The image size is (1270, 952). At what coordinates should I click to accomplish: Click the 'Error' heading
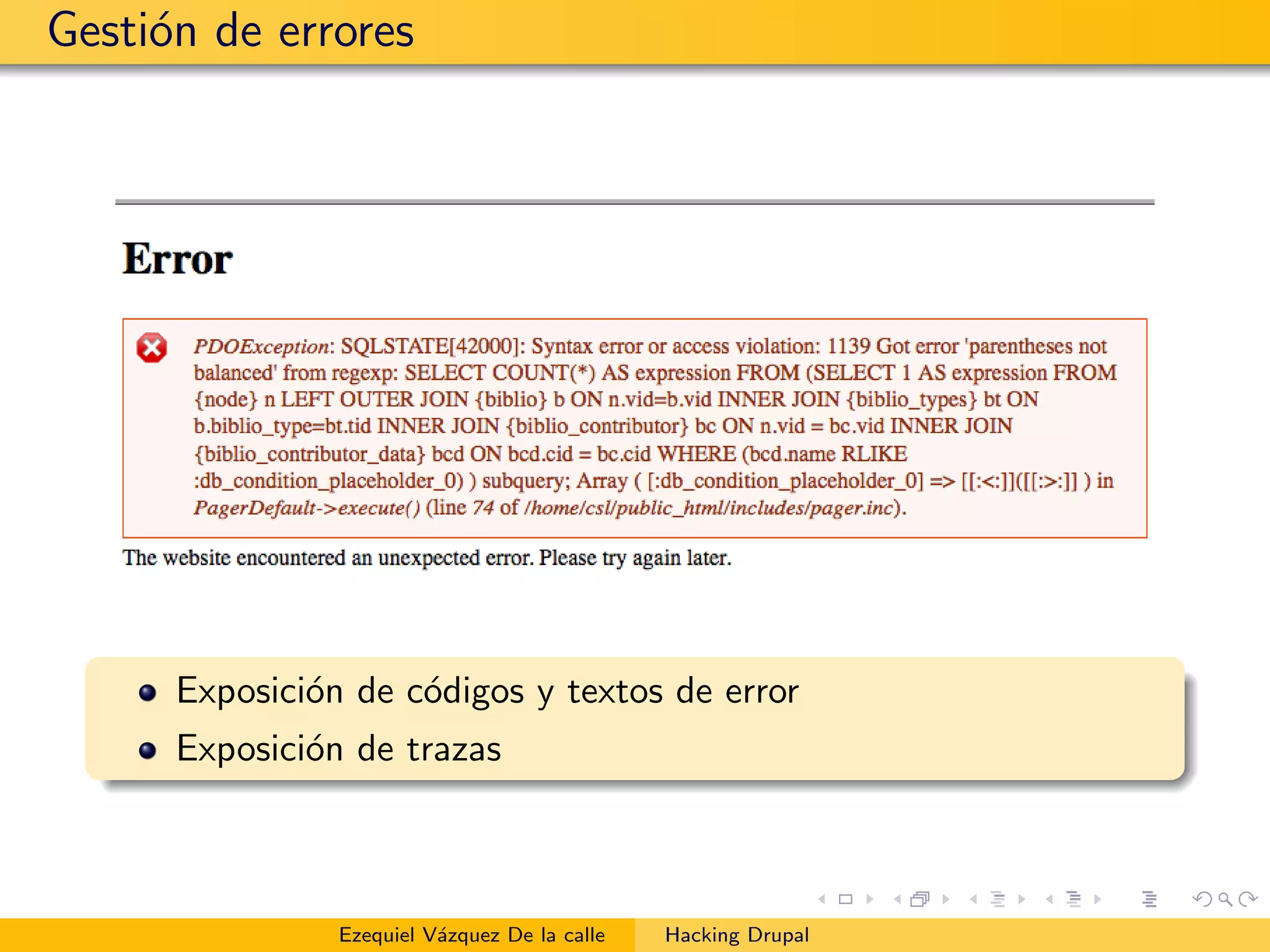click(177, 258)
